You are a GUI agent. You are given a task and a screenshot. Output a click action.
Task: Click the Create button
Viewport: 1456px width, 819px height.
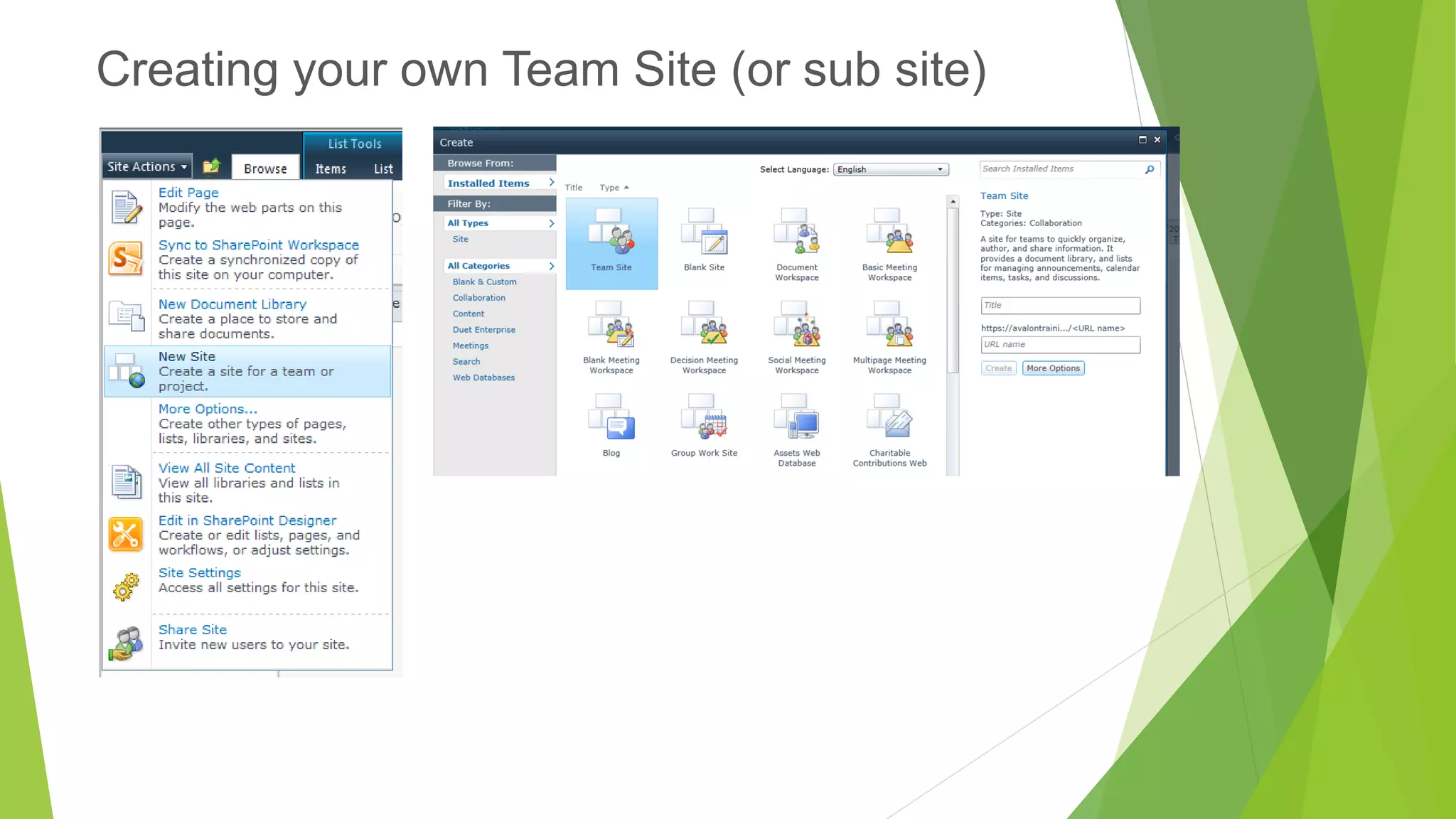coord(998,368)
